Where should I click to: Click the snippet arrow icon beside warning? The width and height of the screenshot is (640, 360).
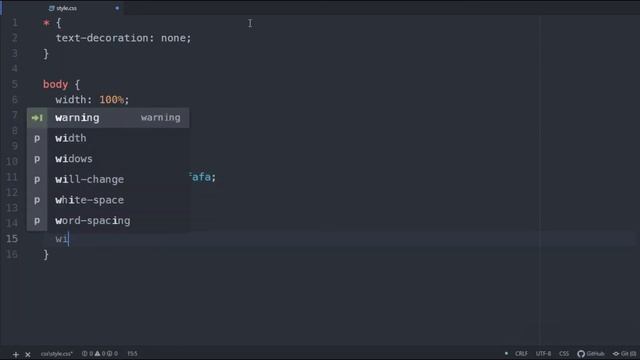(37, 118)
